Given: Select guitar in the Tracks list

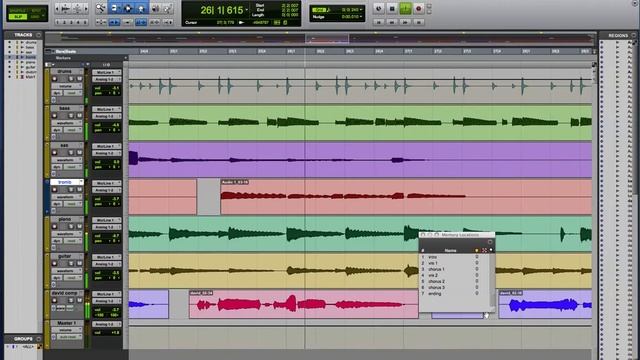Looking at the screenshot, I should tap(31, 67).
